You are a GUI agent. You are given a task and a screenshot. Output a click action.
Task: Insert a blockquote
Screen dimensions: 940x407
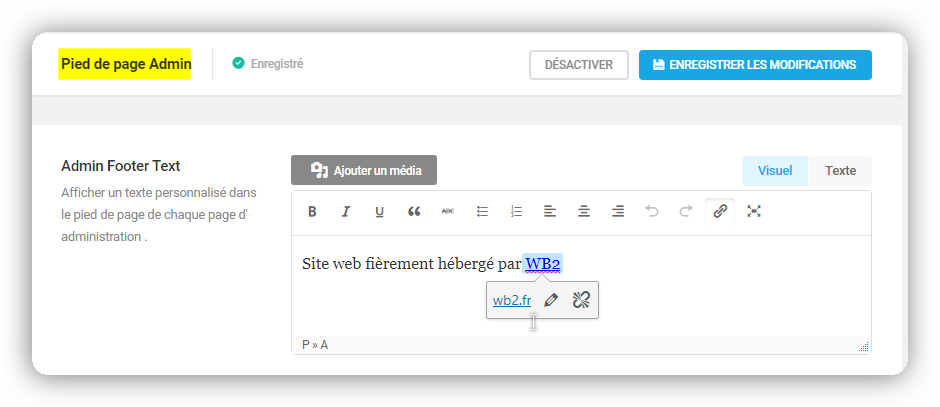point(414,212)
